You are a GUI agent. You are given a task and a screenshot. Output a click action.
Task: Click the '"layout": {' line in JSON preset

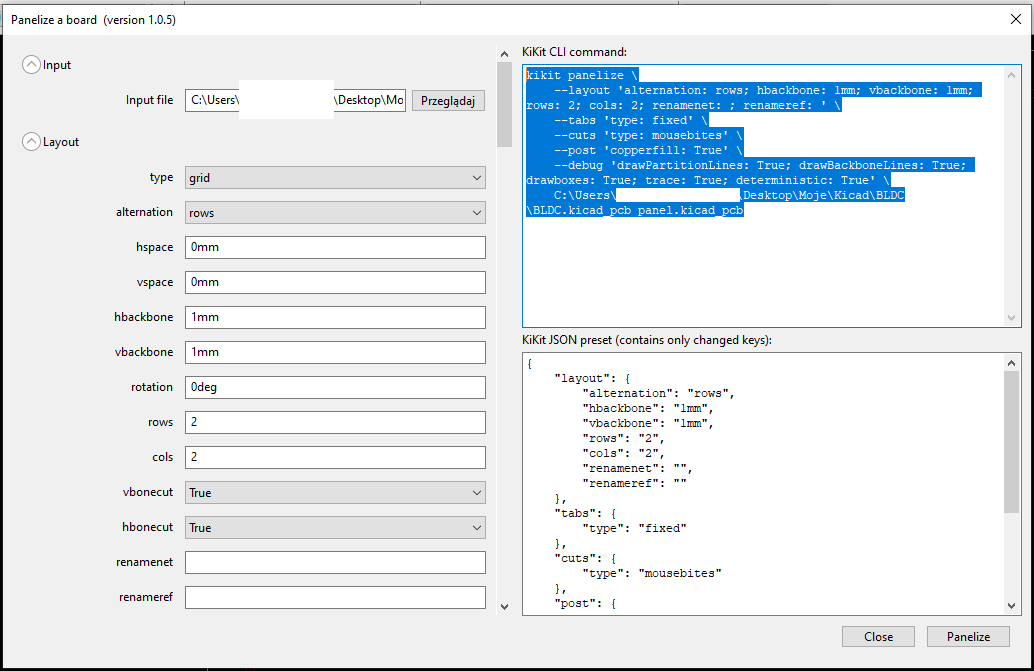click(x=592, y=378)
